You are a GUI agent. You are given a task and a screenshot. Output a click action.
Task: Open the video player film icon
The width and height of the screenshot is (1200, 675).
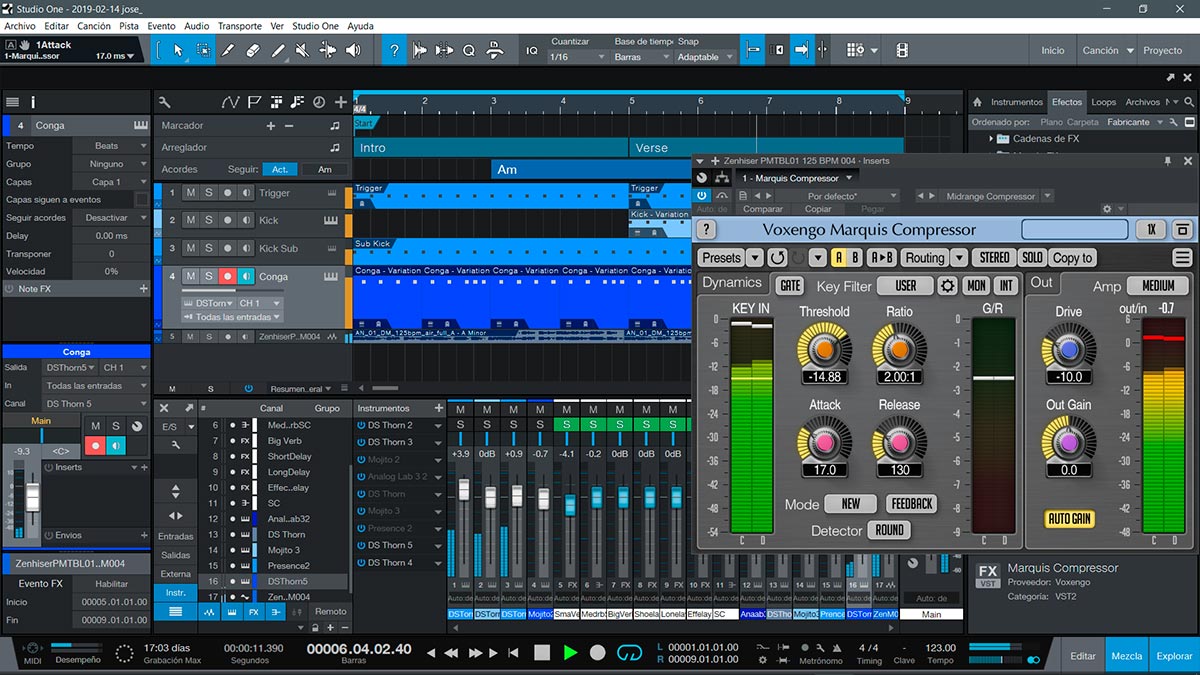pyautogui.click(x=902, y=50)
